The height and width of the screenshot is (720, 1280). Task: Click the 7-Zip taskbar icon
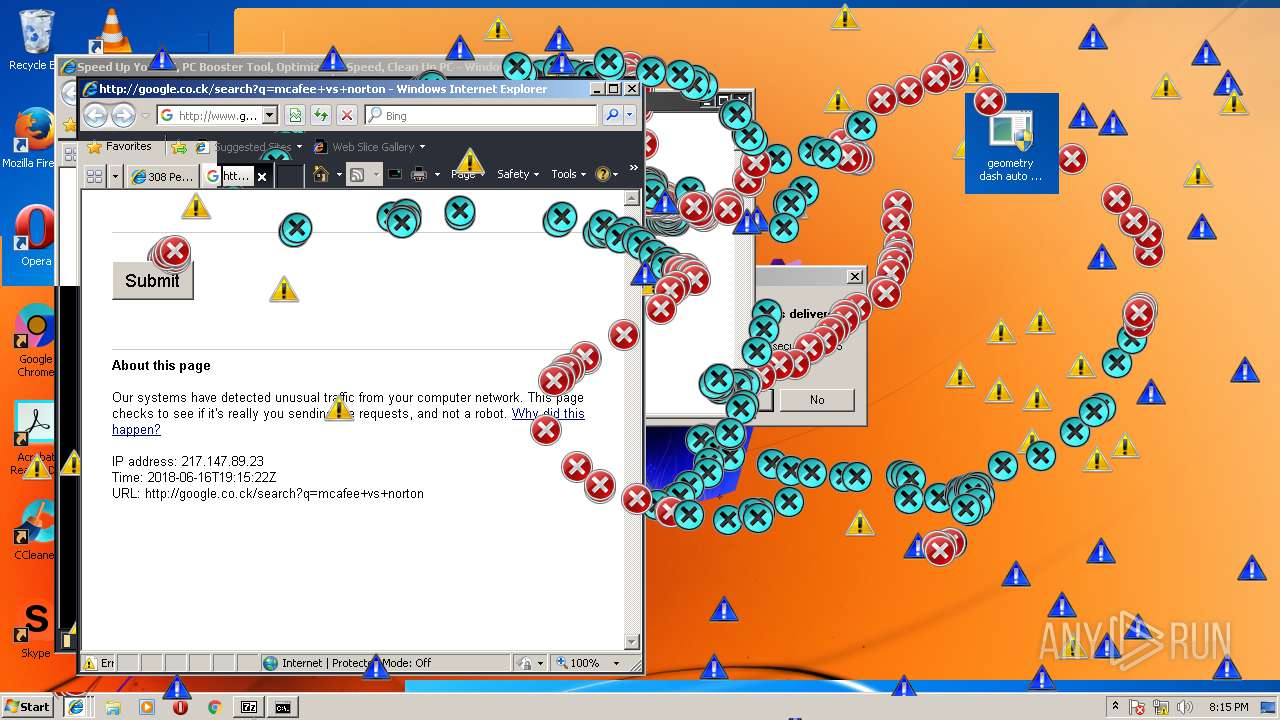click(x=249, y=707)
